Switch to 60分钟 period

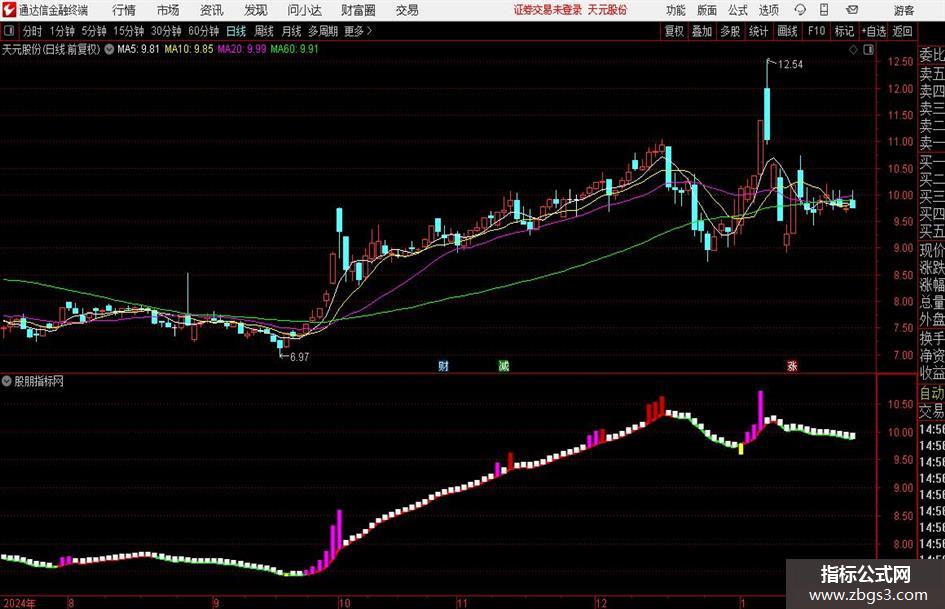(203, 31)
